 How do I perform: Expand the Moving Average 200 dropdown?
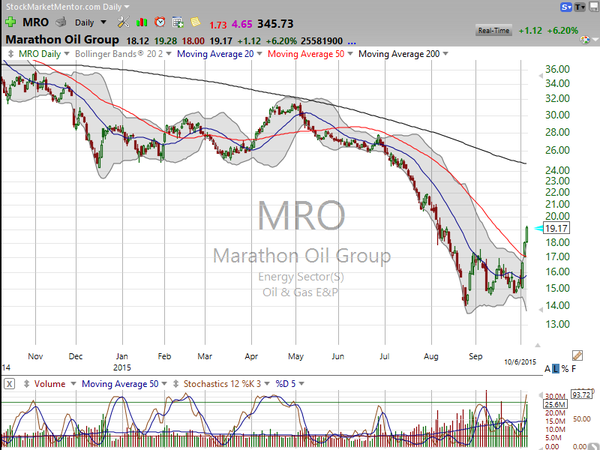(445, 54)
